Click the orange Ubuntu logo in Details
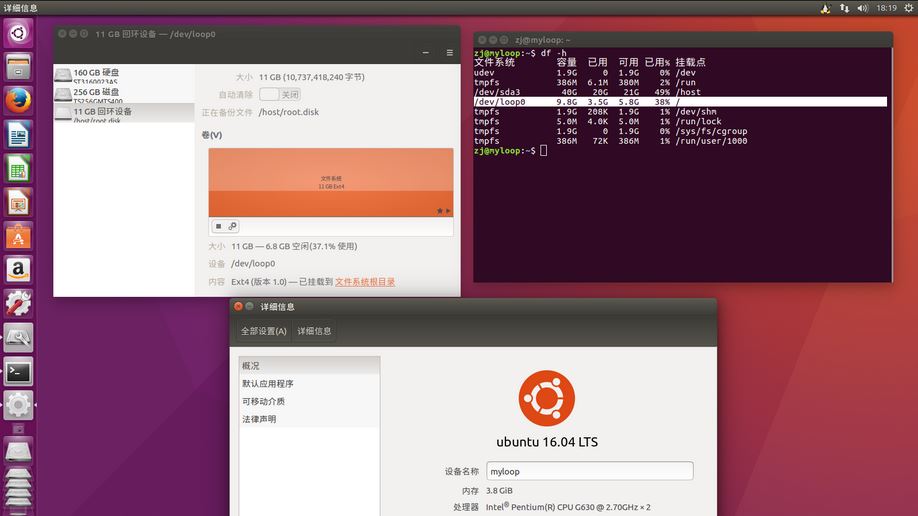The image size is (918, 516). point(547,398)
